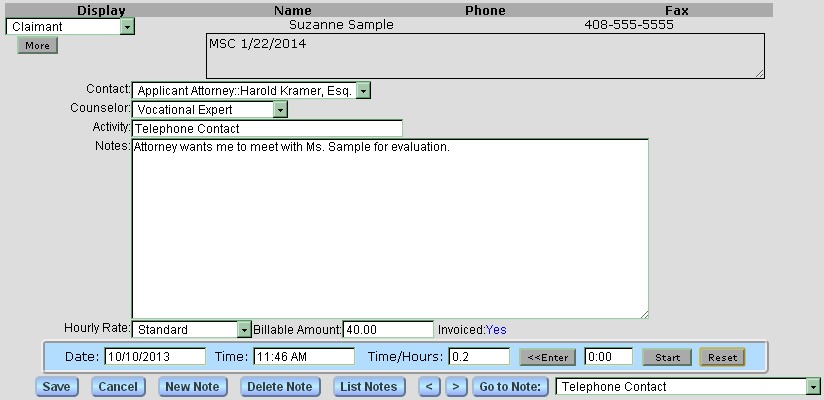Open the Counselor Vocational Expert dropdown
The image size is (824, 400).
coord(280,109)
